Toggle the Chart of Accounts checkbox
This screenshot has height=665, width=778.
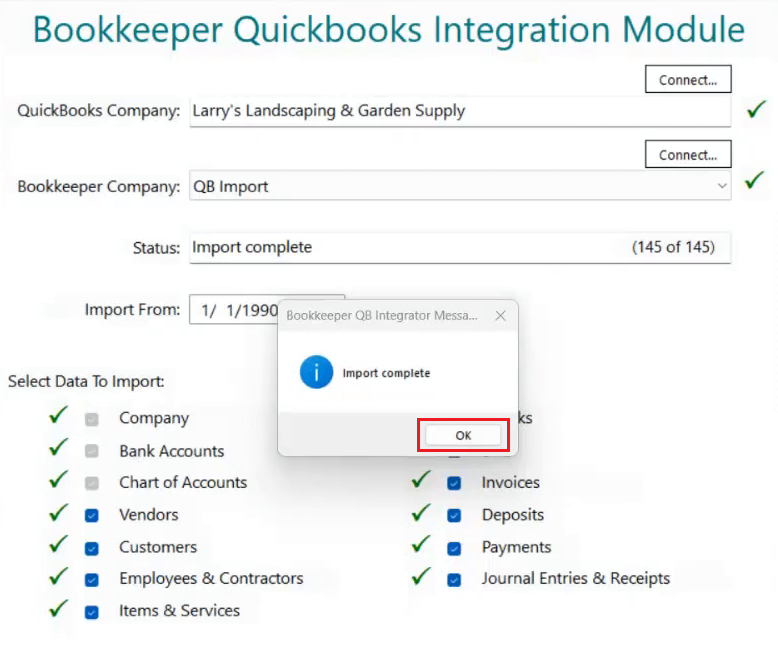[91, 483]
